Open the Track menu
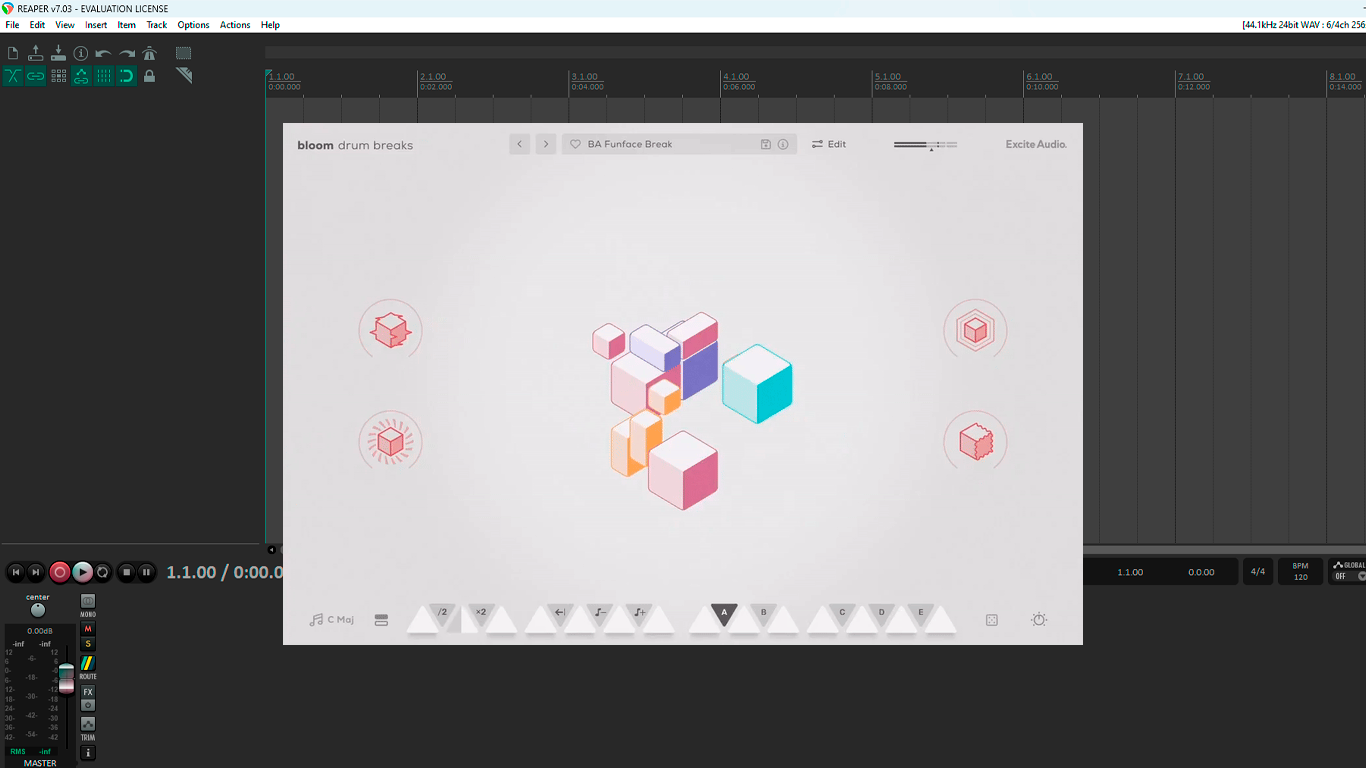This screenshot has height=768, width=1366. point(157,25)
